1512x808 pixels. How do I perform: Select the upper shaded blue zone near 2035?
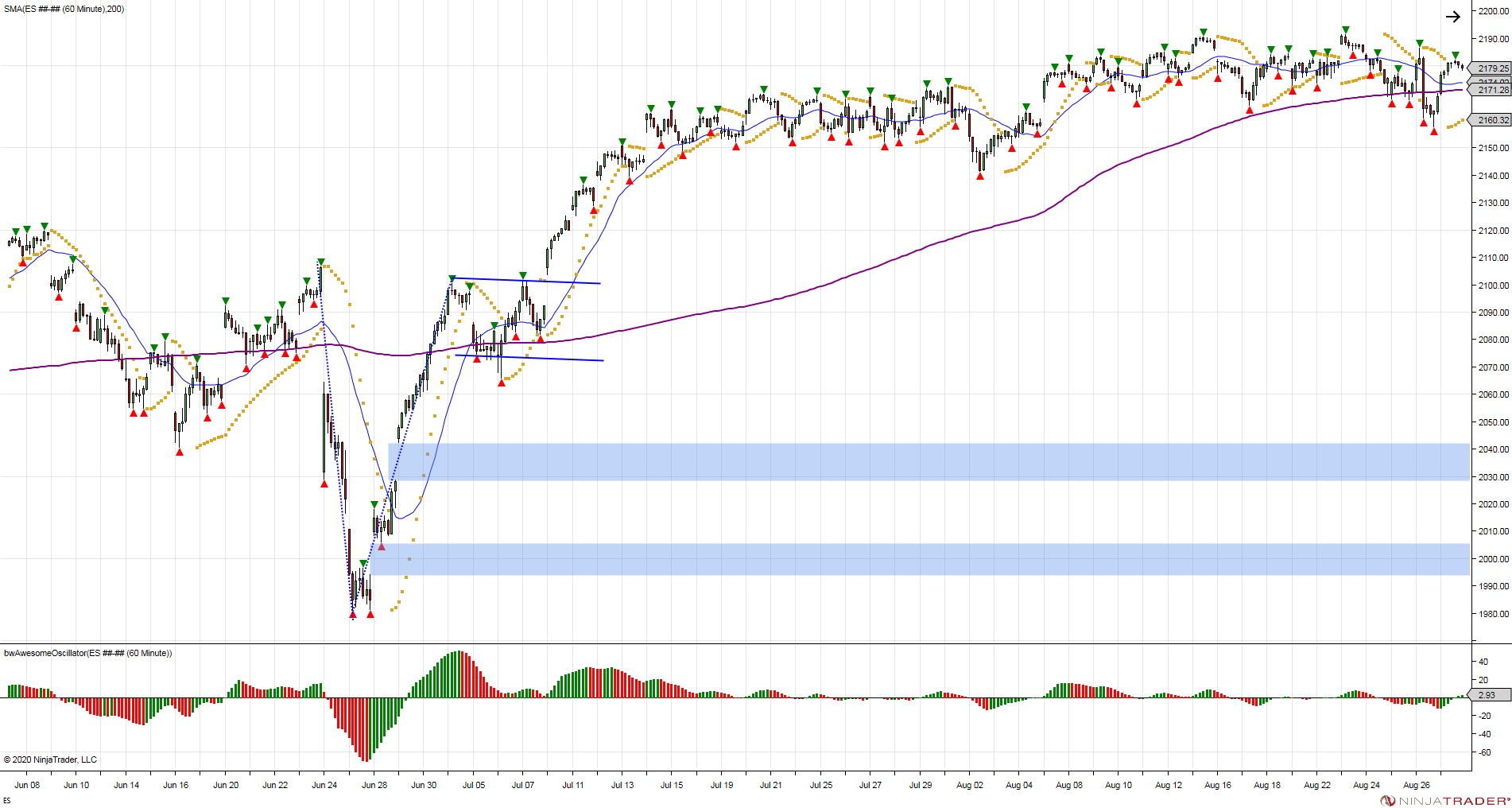point(929,461)
